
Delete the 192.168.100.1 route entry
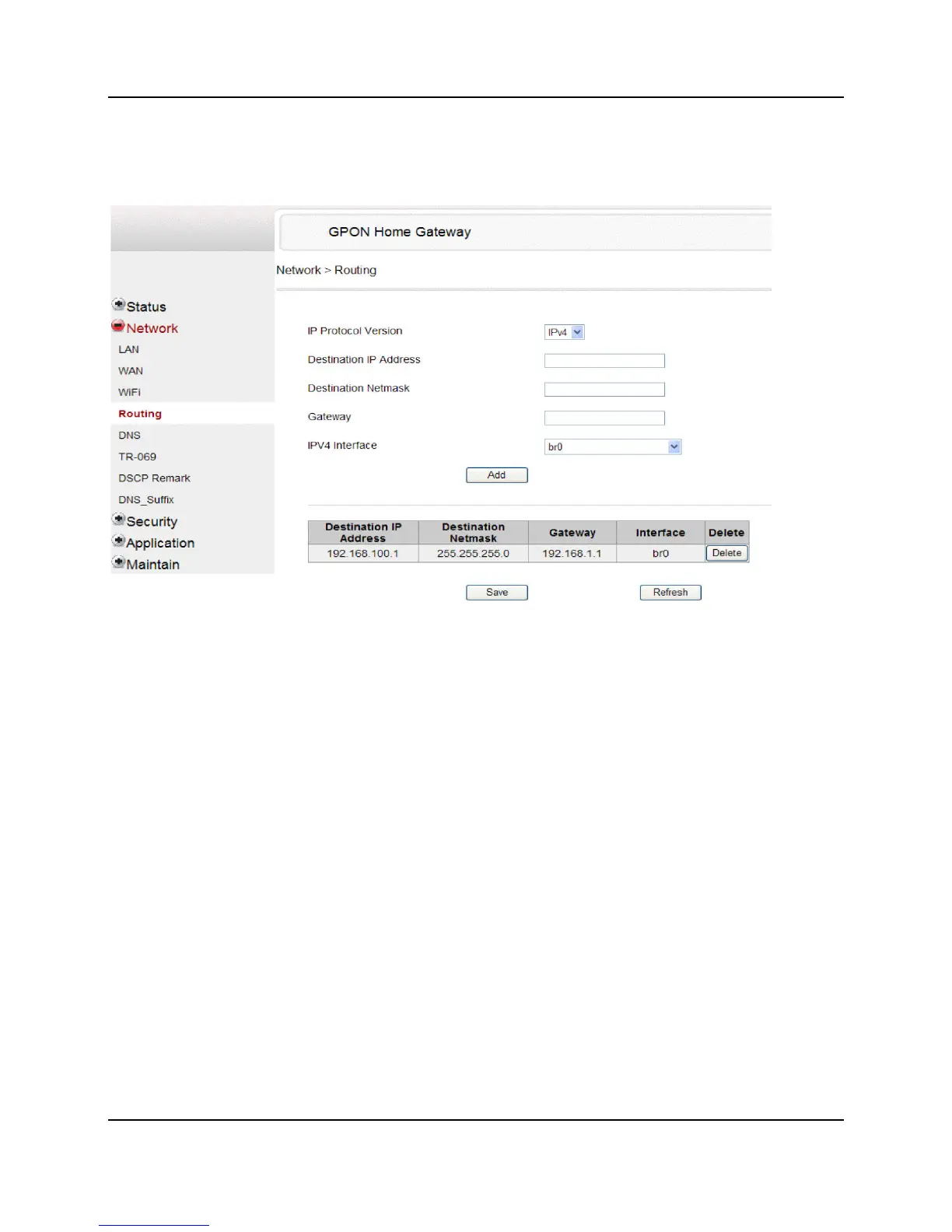[727, 553]
